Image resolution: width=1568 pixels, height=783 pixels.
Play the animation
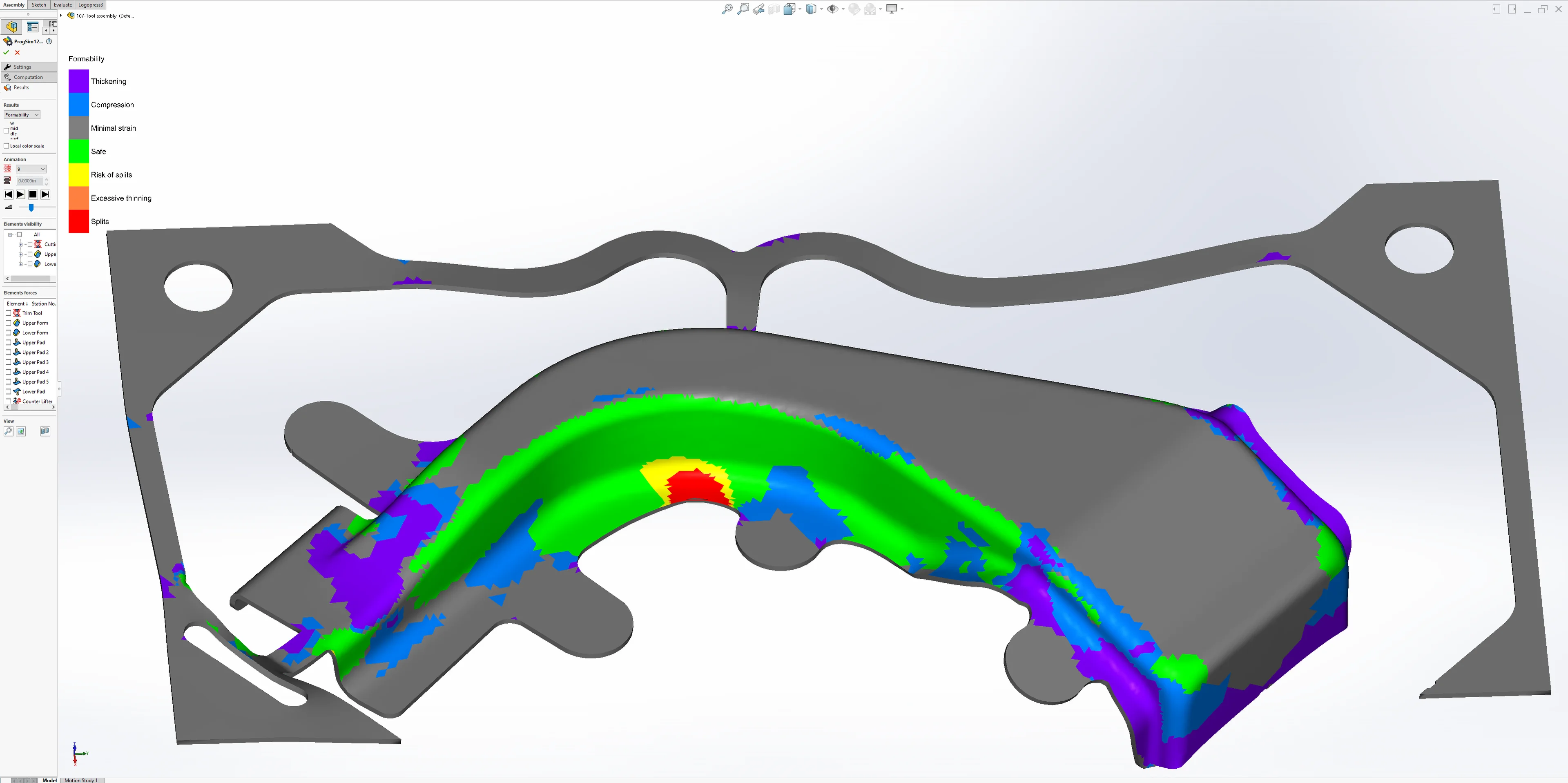(21, 194)
